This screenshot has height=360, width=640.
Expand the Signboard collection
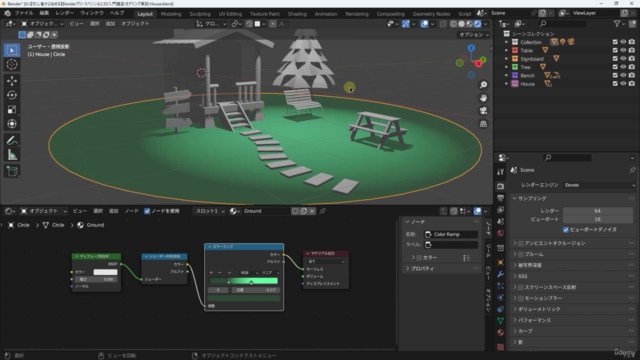507,59
